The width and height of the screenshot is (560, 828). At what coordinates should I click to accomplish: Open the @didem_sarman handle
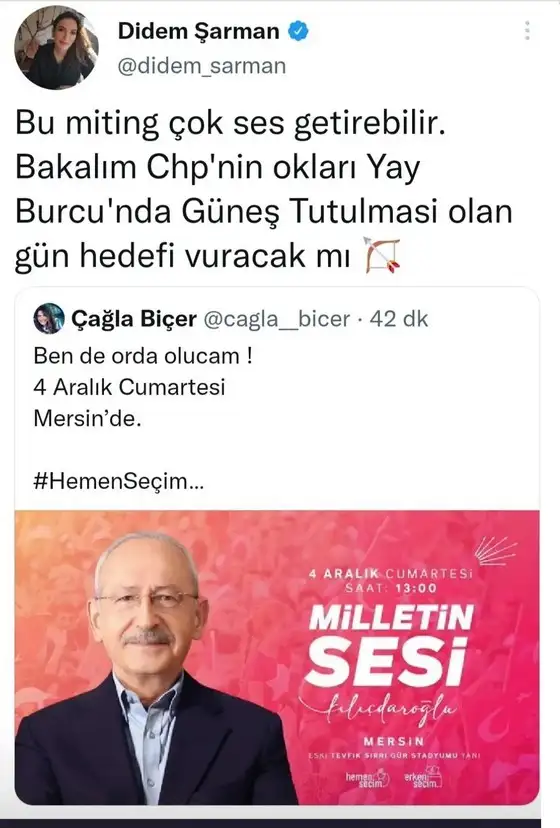202,66
